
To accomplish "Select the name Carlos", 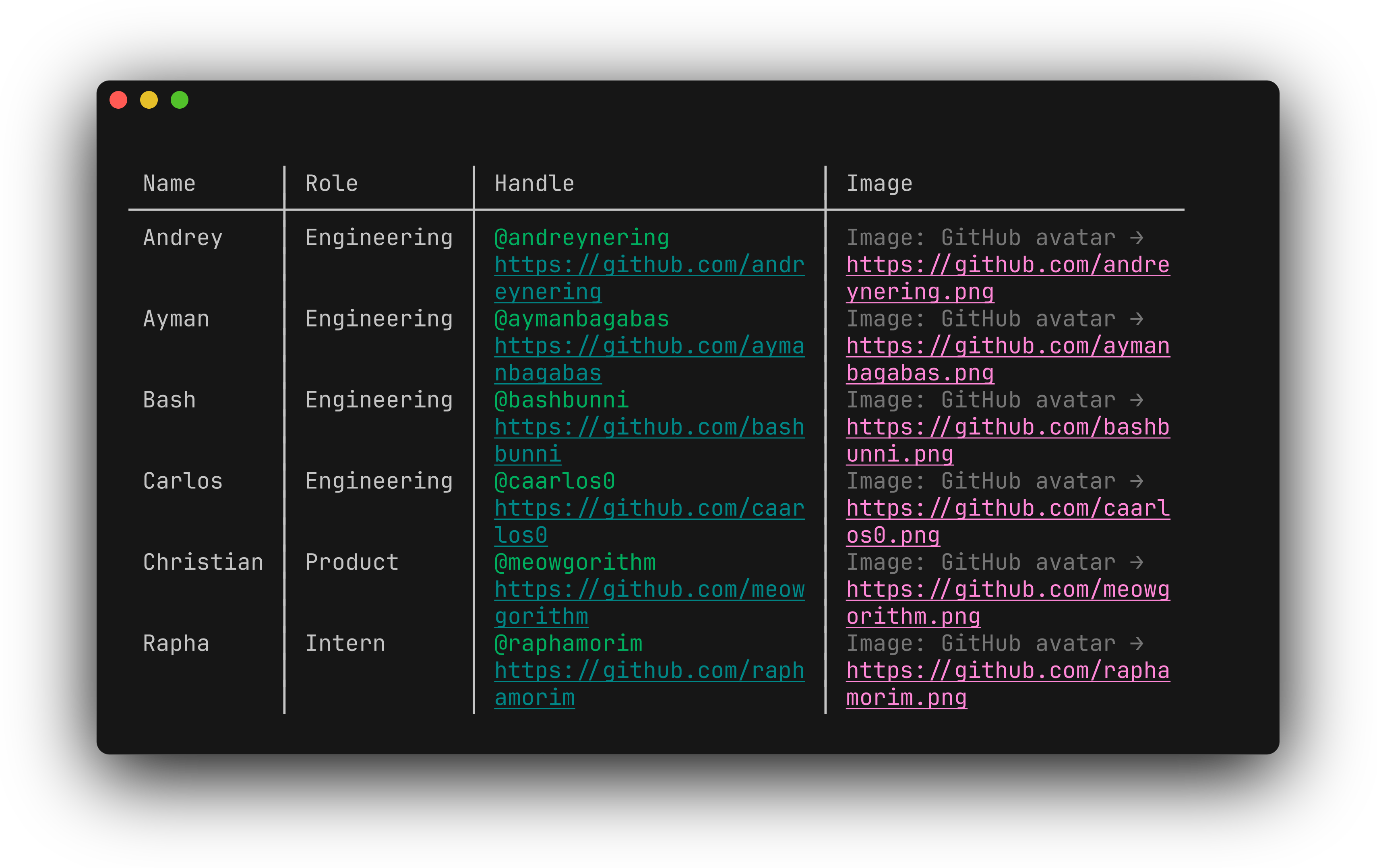I will [183, 481].
